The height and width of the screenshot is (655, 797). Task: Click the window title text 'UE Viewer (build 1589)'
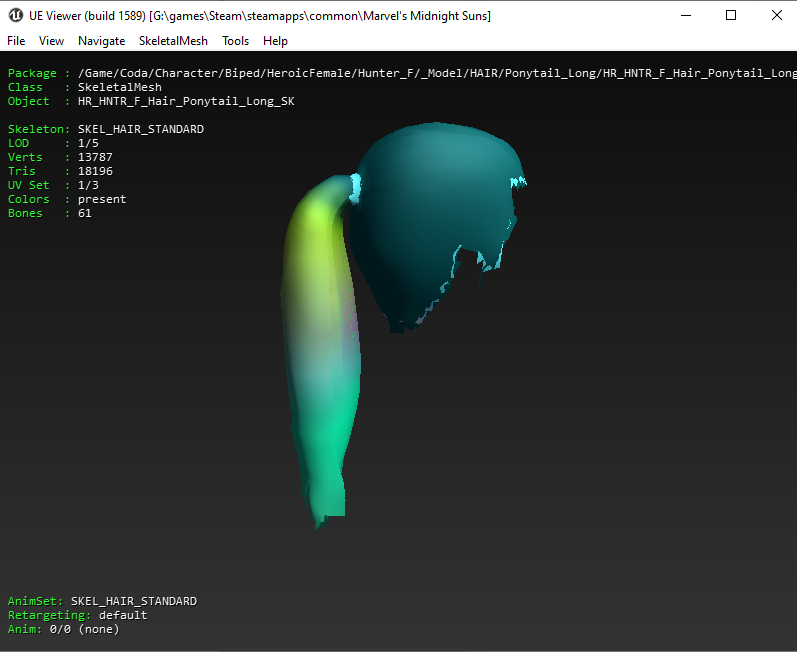tap(87, 16)
